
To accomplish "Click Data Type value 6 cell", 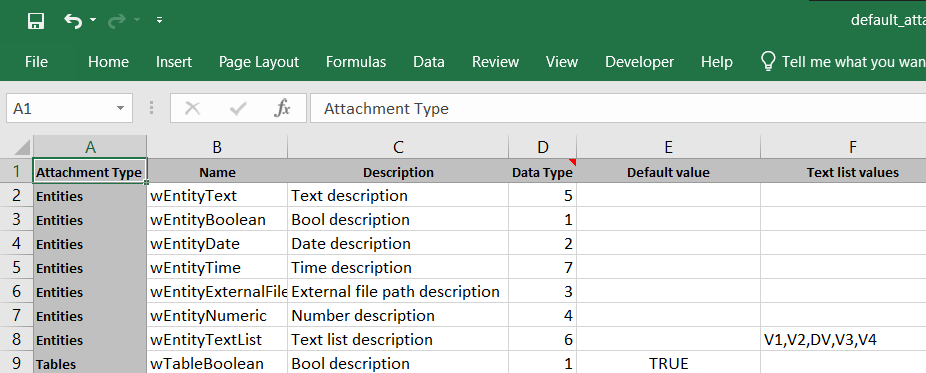I will (543, 339).
